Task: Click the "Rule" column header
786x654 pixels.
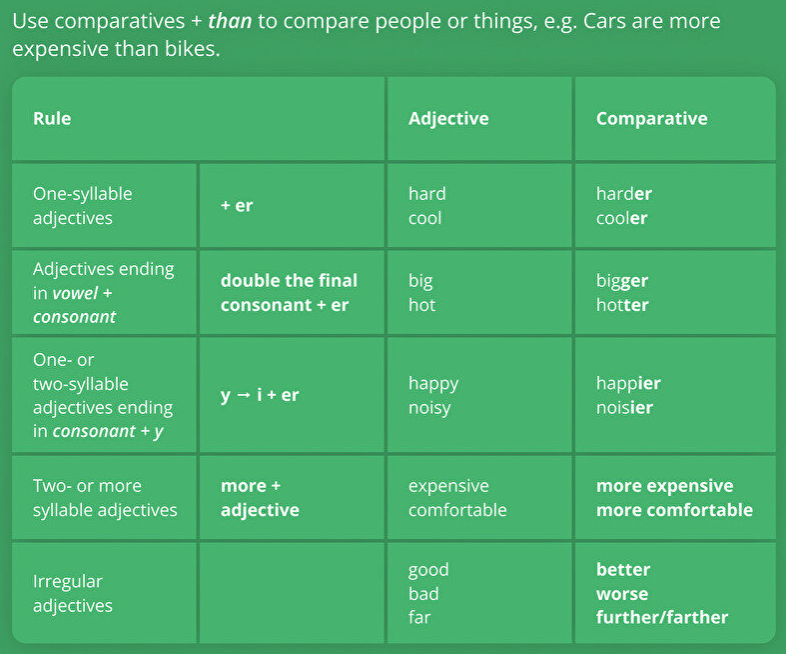Action: pos(52,118)
